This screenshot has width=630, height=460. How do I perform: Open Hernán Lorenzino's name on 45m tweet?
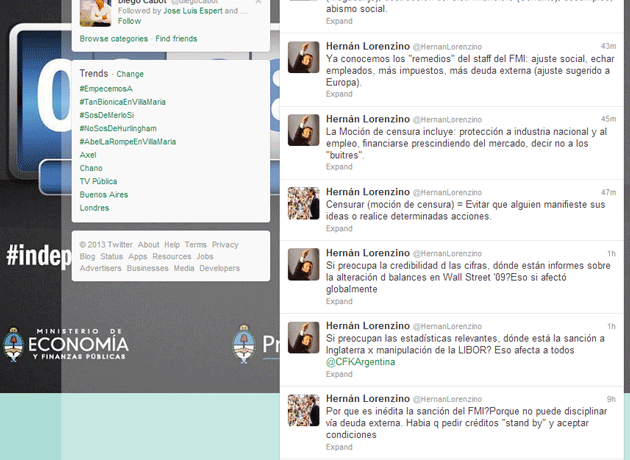coord(368,119)
